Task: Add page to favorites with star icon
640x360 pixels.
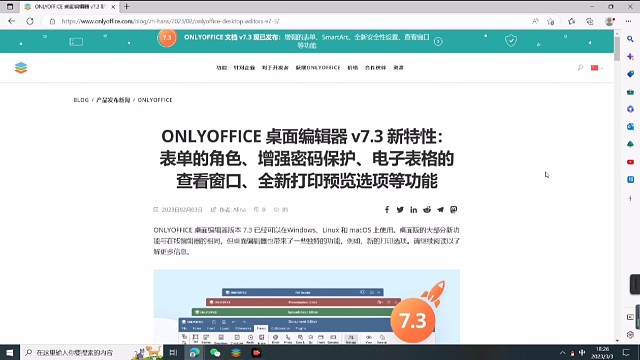Action: [551, 21]
